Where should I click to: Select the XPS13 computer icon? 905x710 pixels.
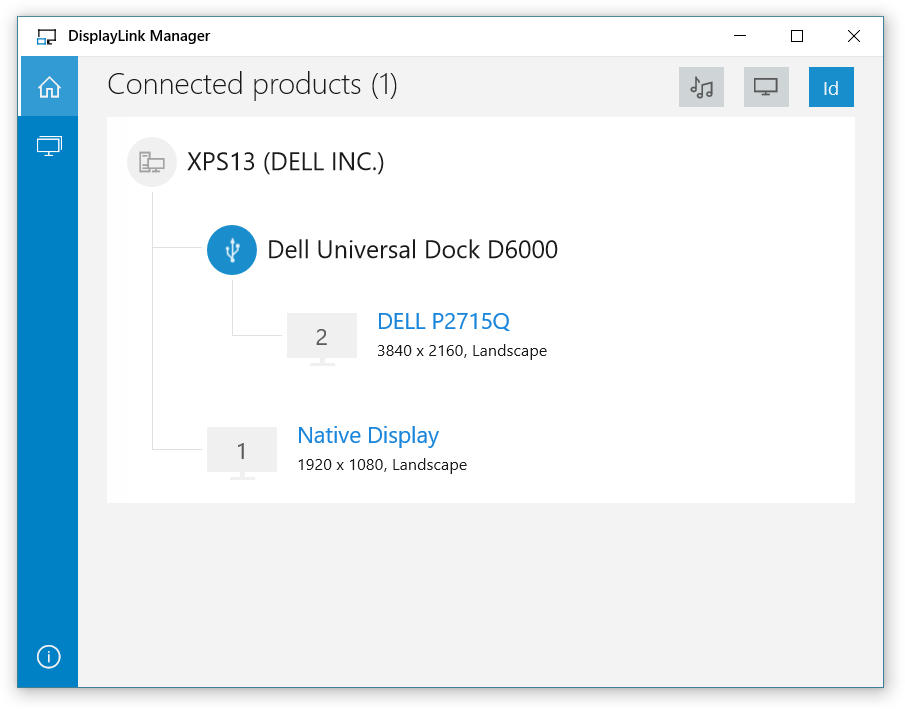pyautogui.click(x=152, y=162)
